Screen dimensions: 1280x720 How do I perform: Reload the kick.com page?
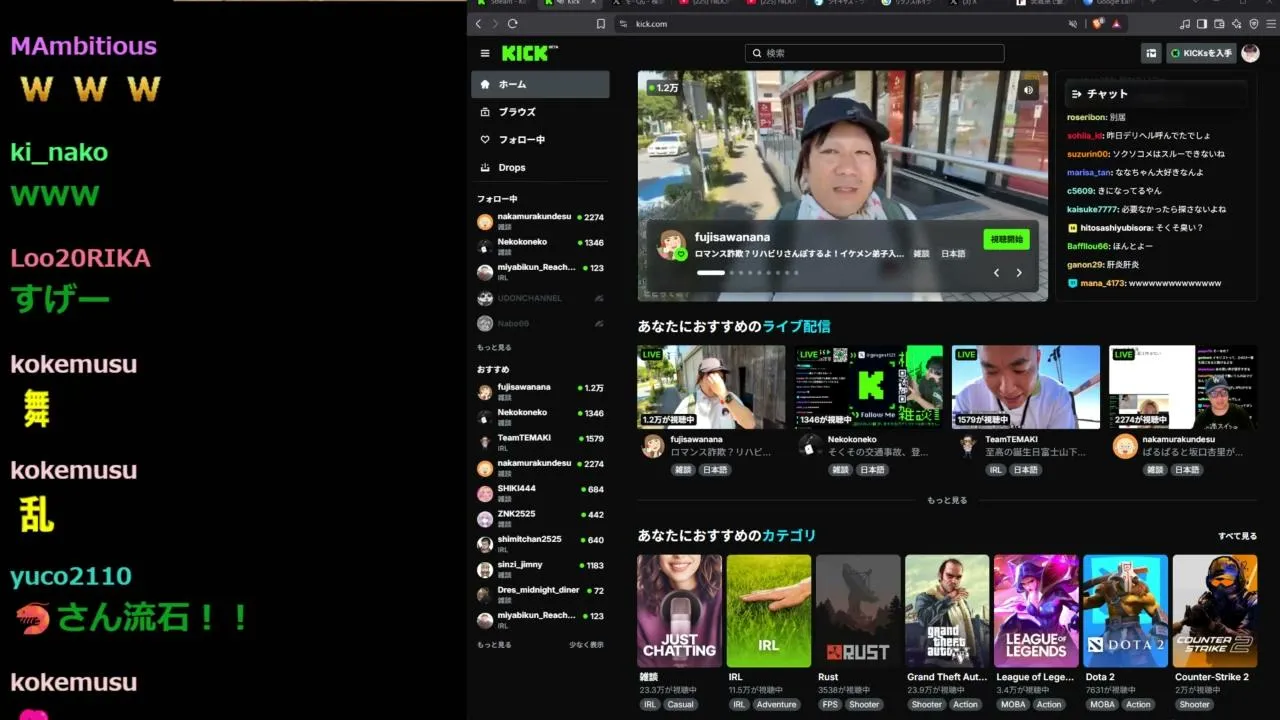[513, 24]
